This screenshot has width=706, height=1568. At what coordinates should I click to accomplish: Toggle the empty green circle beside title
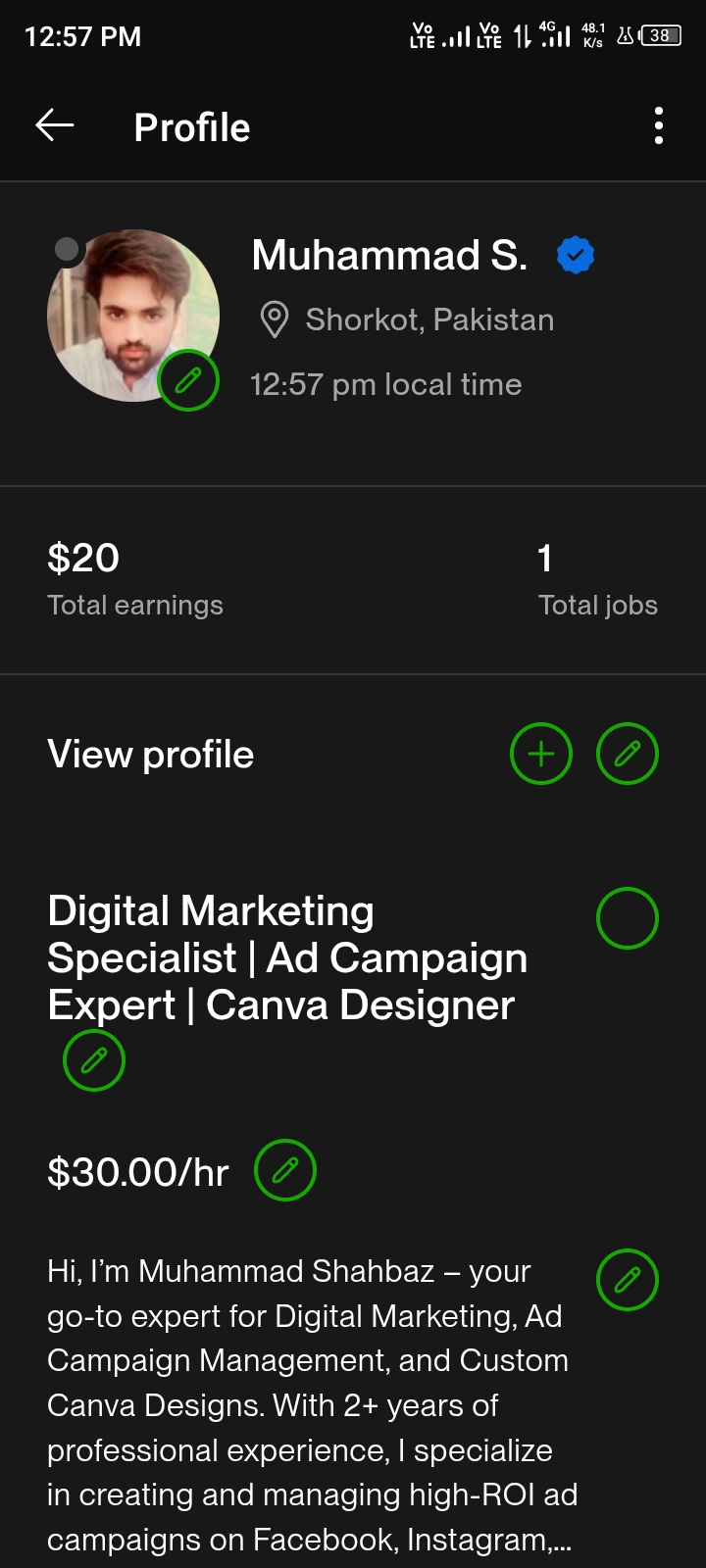coord(628,918)
